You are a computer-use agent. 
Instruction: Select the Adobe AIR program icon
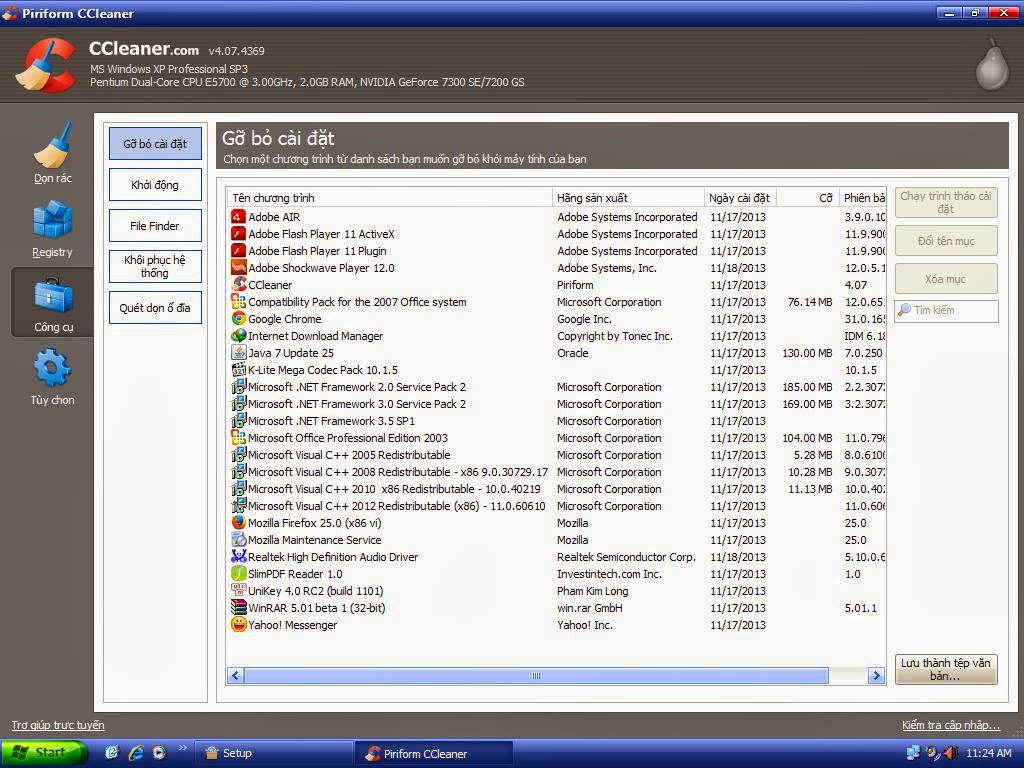[x=238, y=216]
